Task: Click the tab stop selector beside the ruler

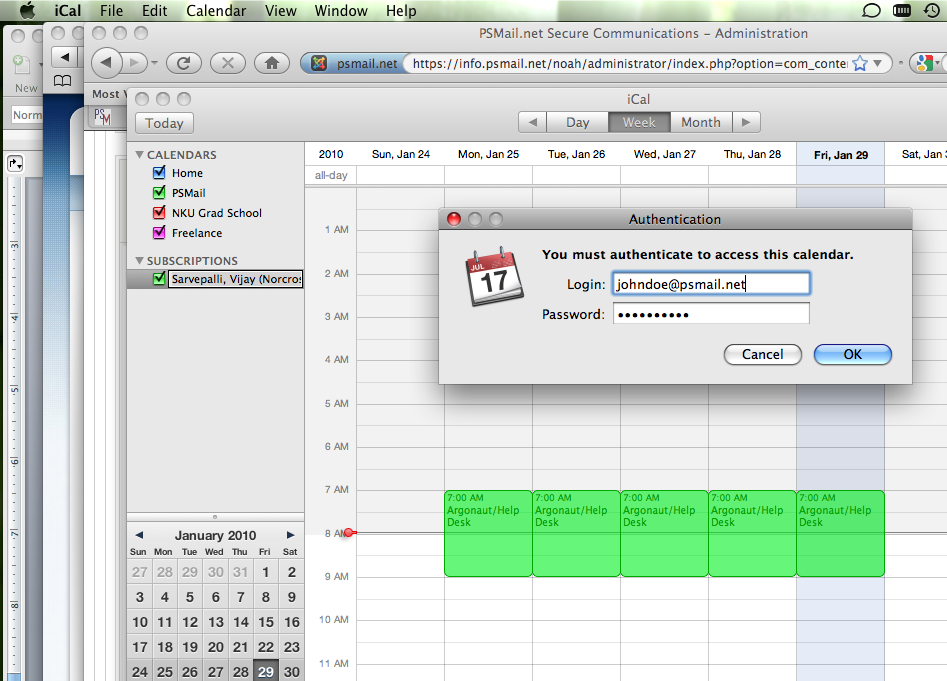Action: [15, 164]
